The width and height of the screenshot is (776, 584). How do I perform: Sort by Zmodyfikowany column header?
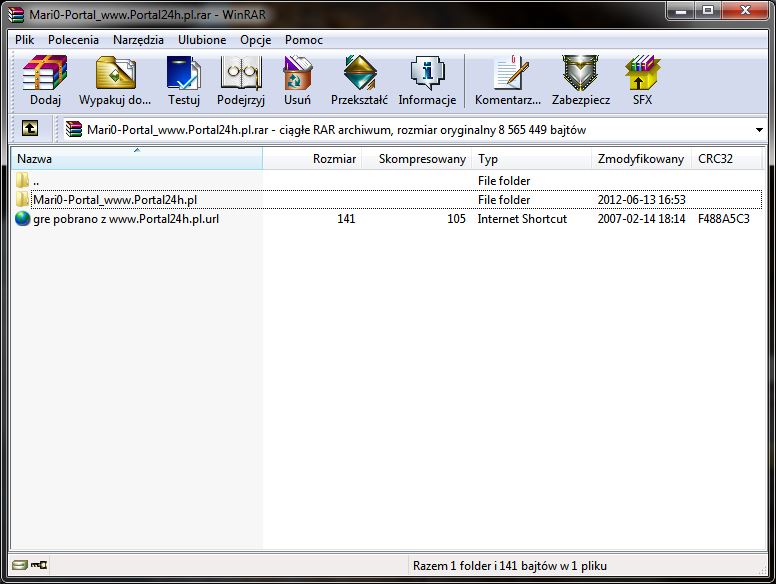(641, 159)
